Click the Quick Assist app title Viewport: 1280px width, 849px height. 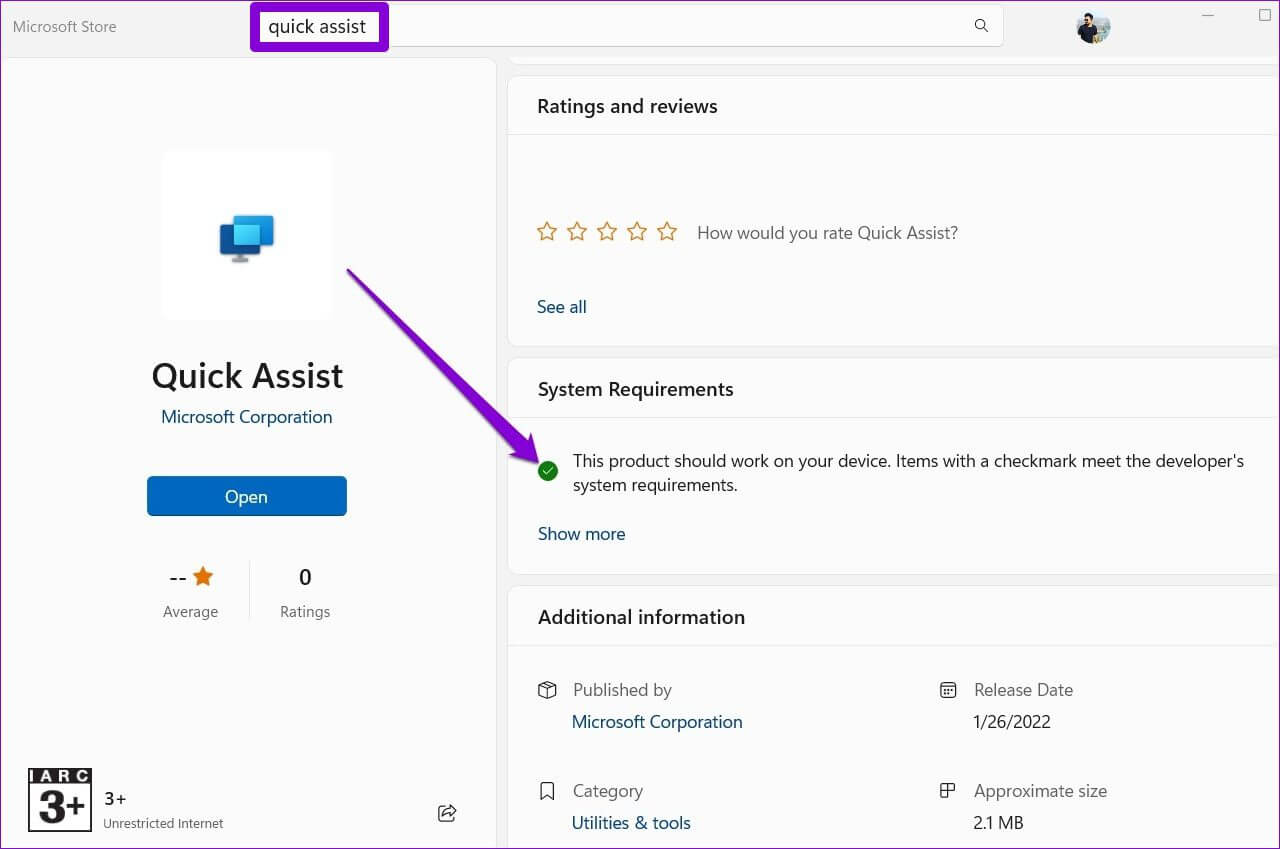point(247,376)
